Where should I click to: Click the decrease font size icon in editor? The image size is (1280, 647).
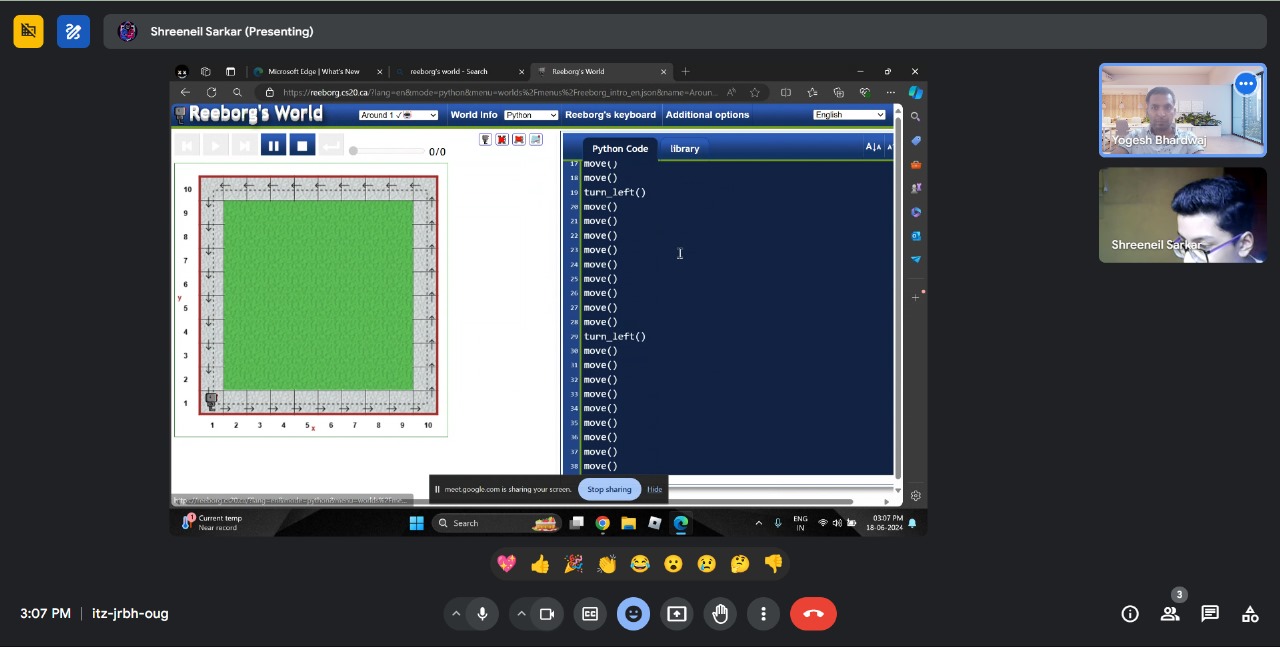873,148
